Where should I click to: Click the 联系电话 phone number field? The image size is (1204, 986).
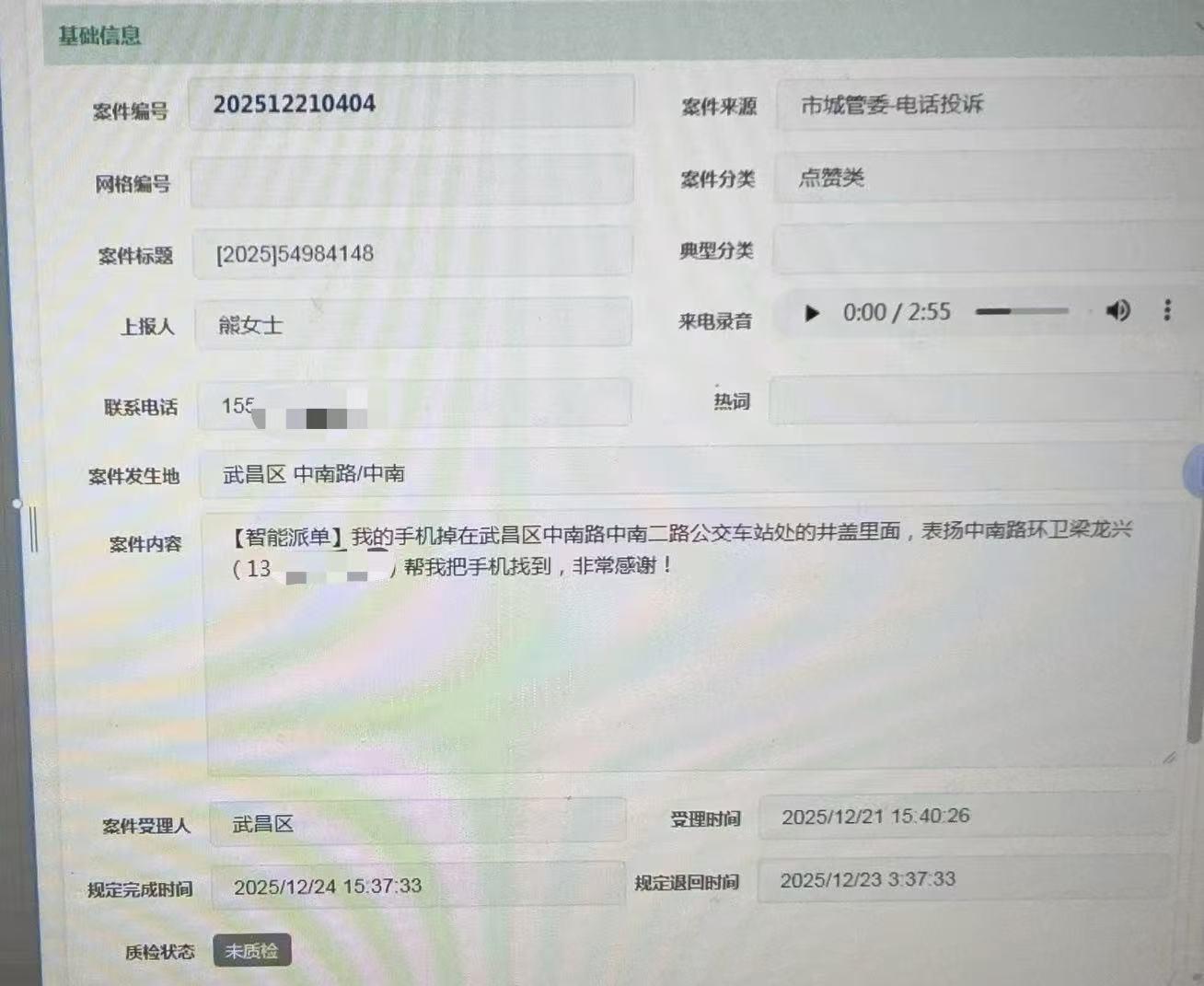[x=412, y=405]
